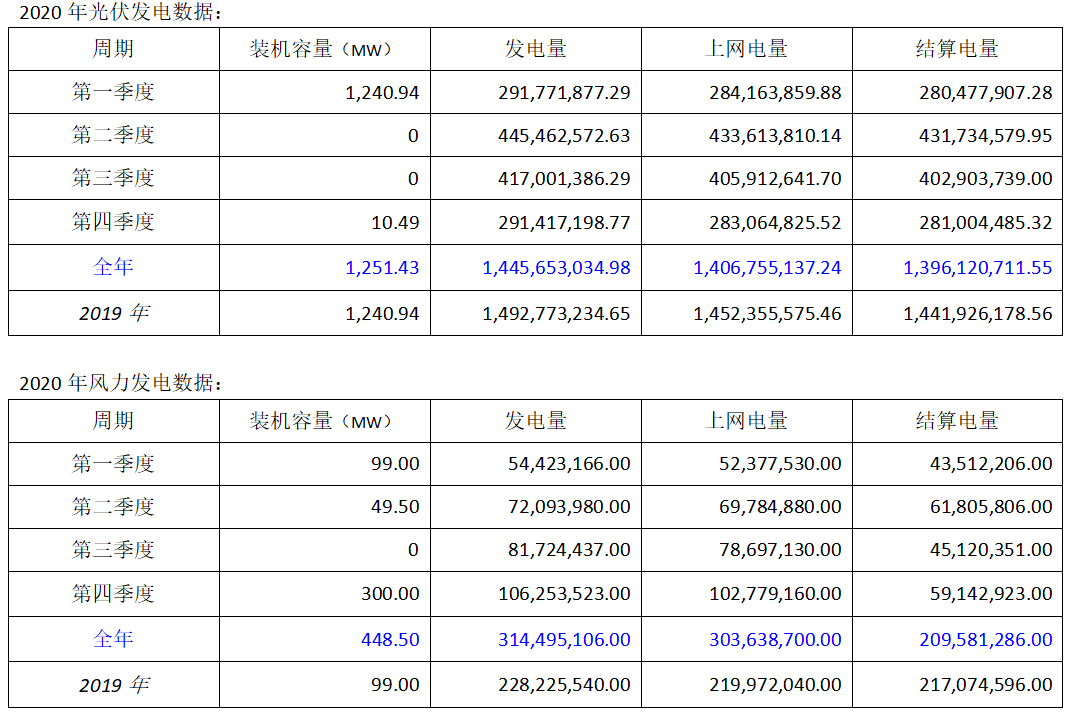Screen dimensions: 1072x717
Task: Select blue total 1,406,755,137.24
Action: tap(767, 267)
